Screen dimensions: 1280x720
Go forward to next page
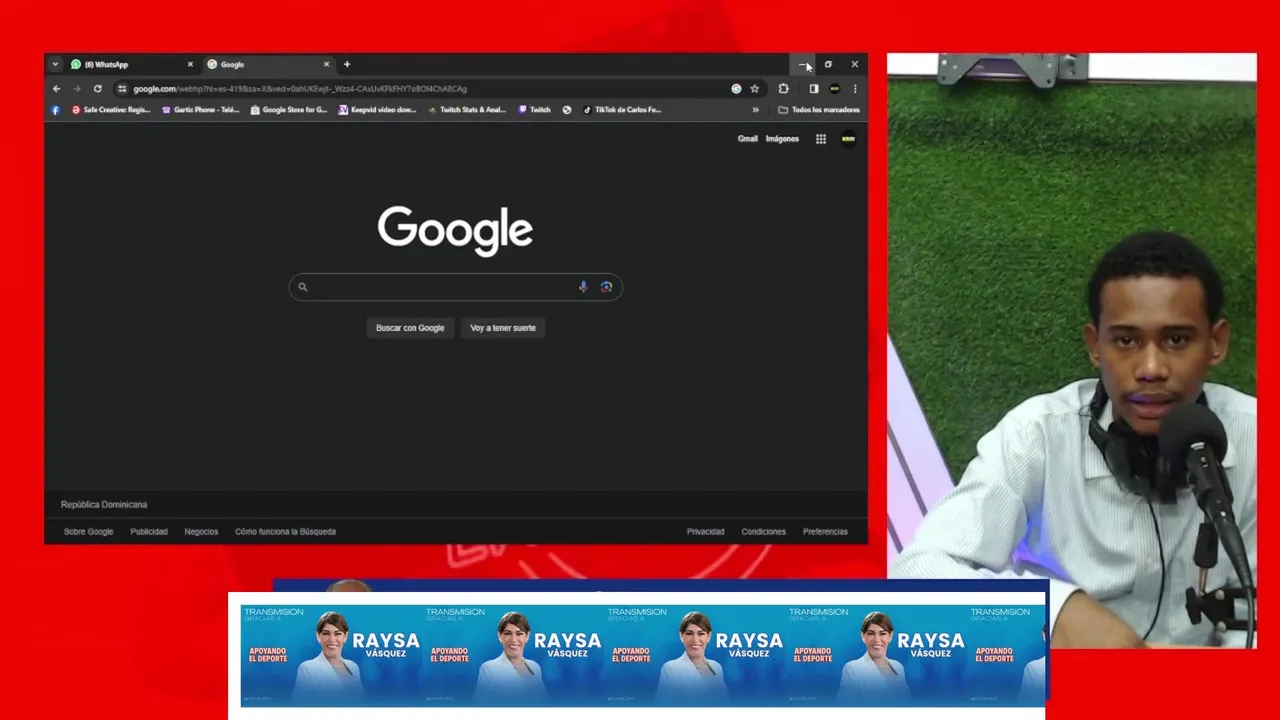(76, 89)
